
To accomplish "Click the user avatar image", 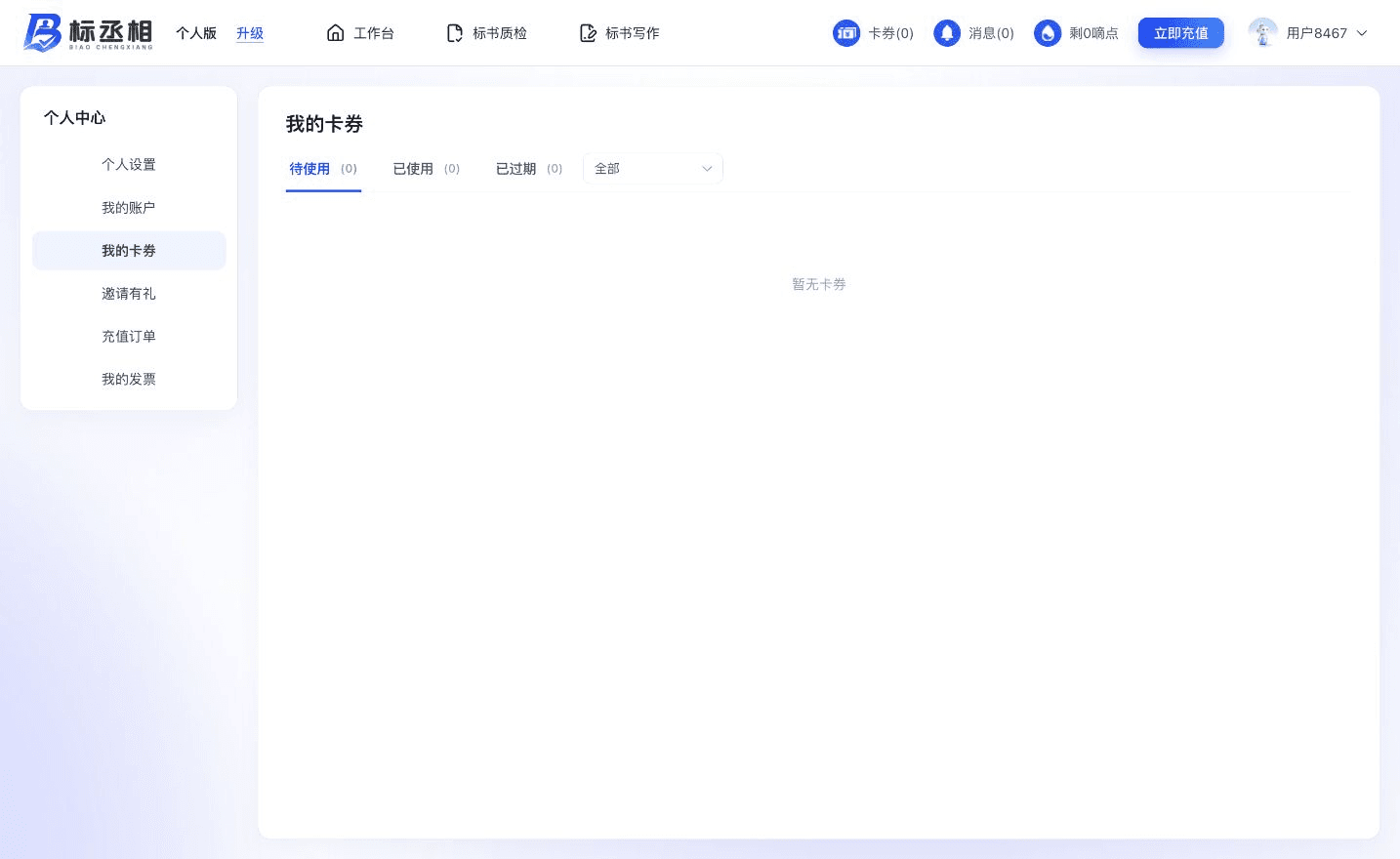I will tap(1262, 32).
